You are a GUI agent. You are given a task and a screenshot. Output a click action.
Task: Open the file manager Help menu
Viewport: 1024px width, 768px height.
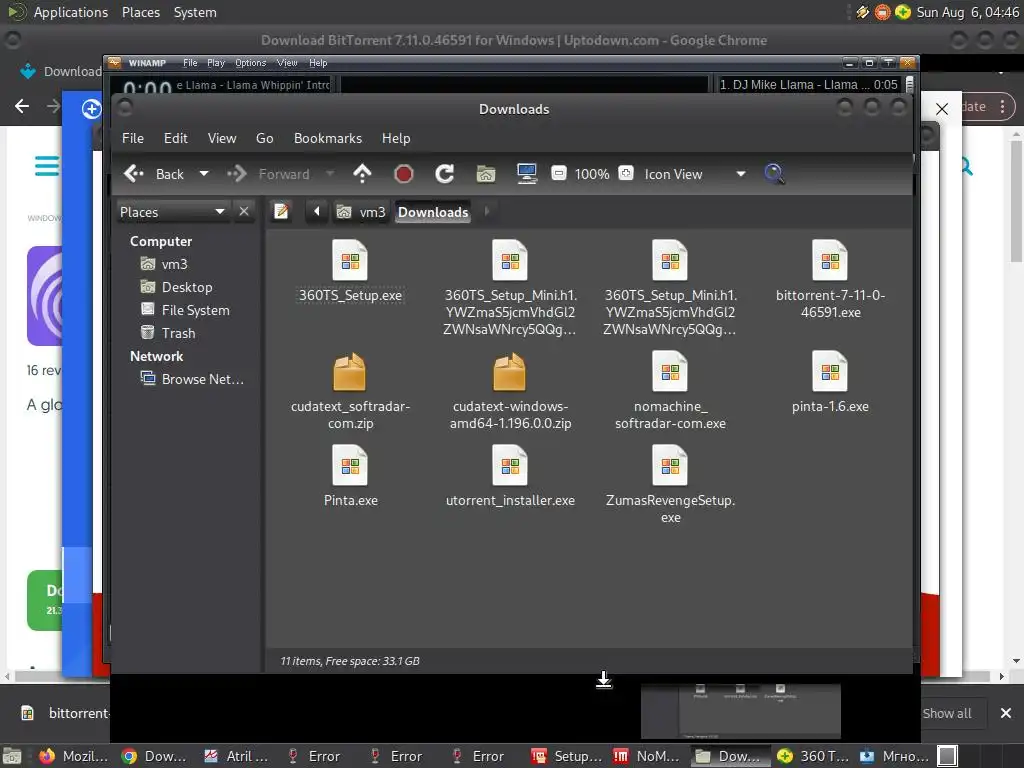pos(396,138)
